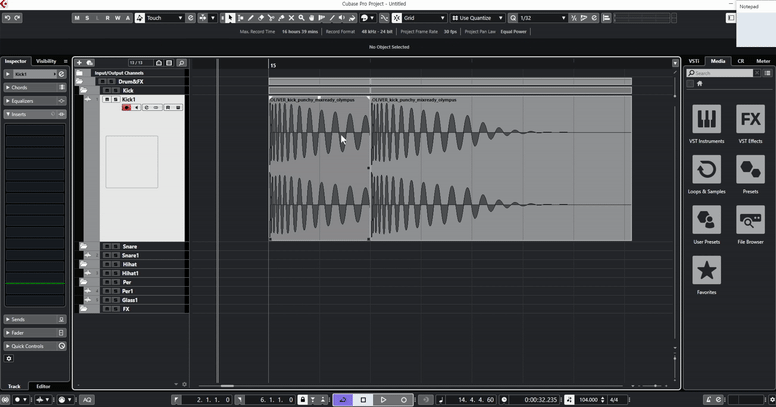
Task: Click the Snare folder track
Action: (x=131, y=247)
